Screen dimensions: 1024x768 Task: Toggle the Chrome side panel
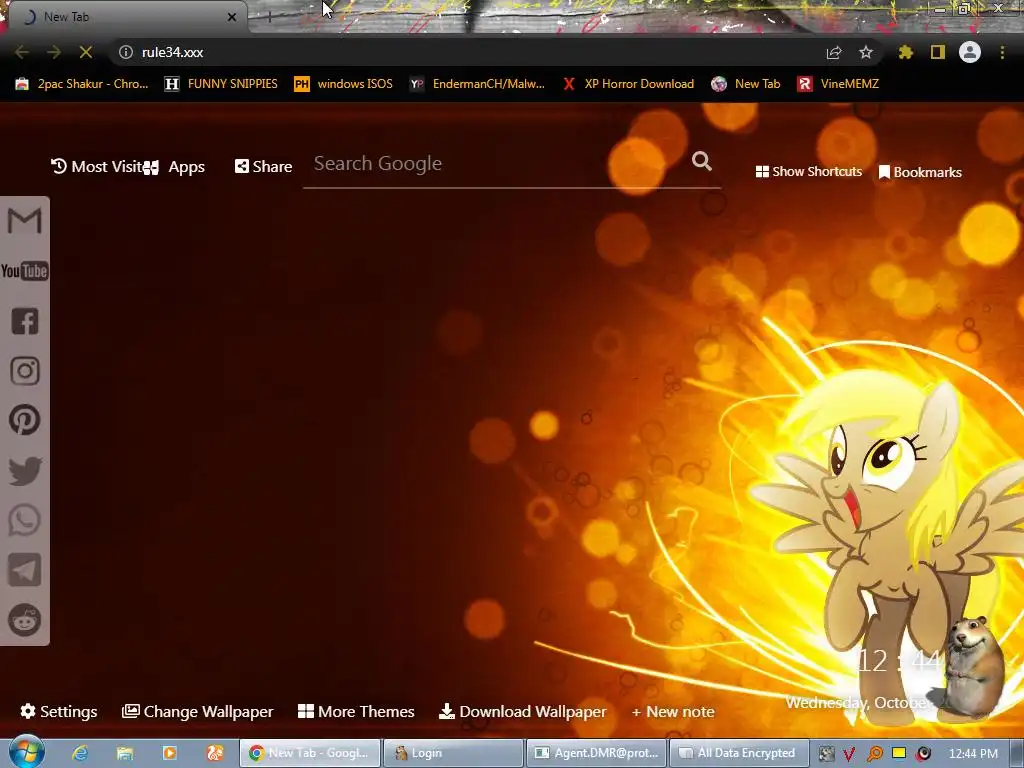click(938, 52)
